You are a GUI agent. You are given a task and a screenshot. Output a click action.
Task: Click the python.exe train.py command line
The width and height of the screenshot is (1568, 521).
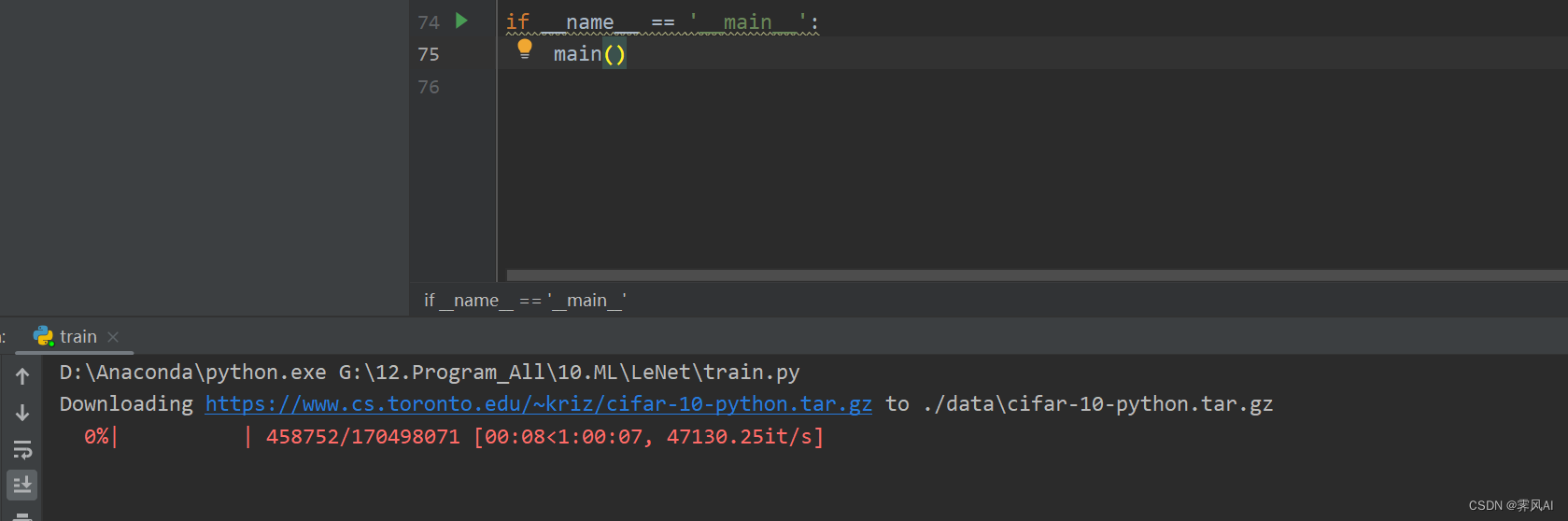[430, 373]
